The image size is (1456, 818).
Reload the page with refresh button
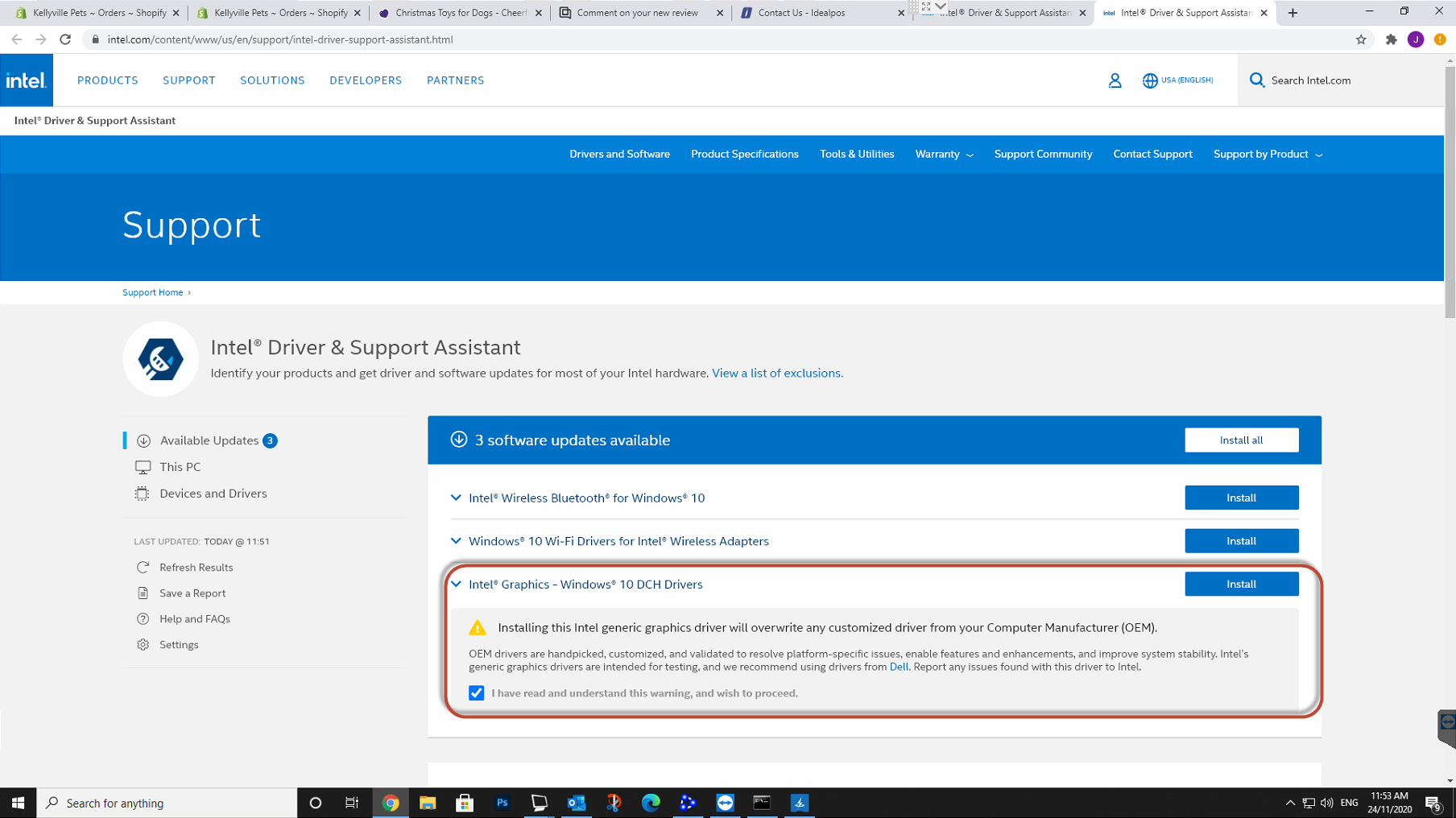(65, 39)
